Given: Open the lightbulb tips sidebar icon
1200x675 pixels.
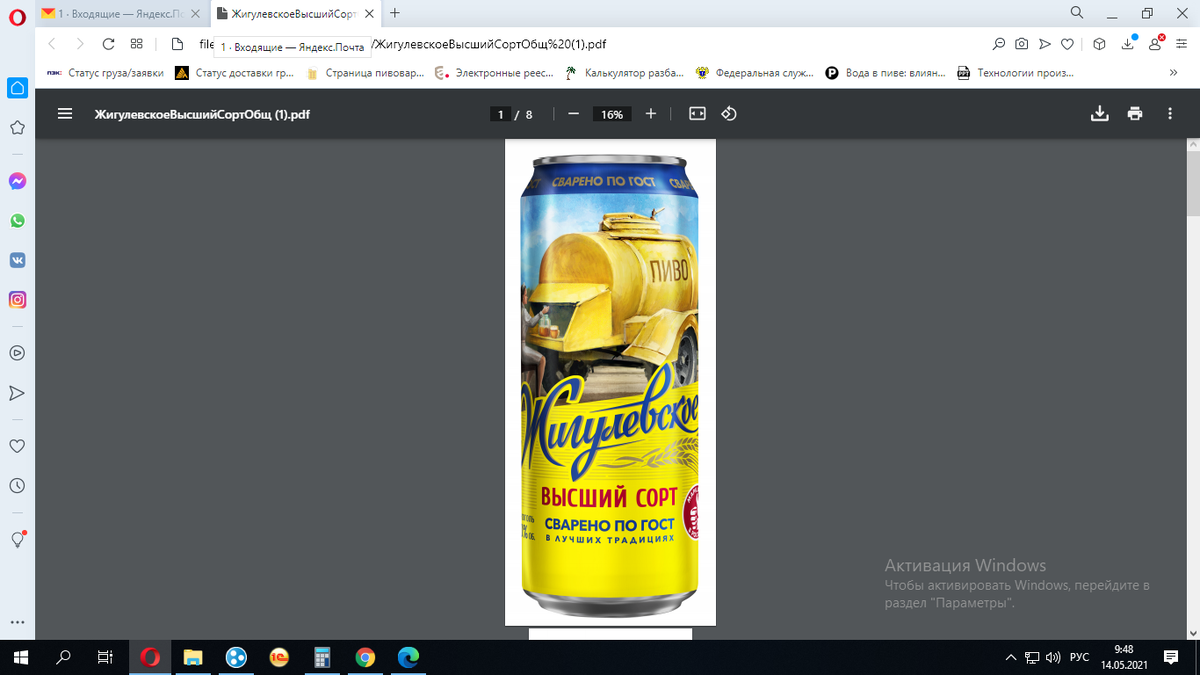Looking at the screenshot, I should click(17, 539).
